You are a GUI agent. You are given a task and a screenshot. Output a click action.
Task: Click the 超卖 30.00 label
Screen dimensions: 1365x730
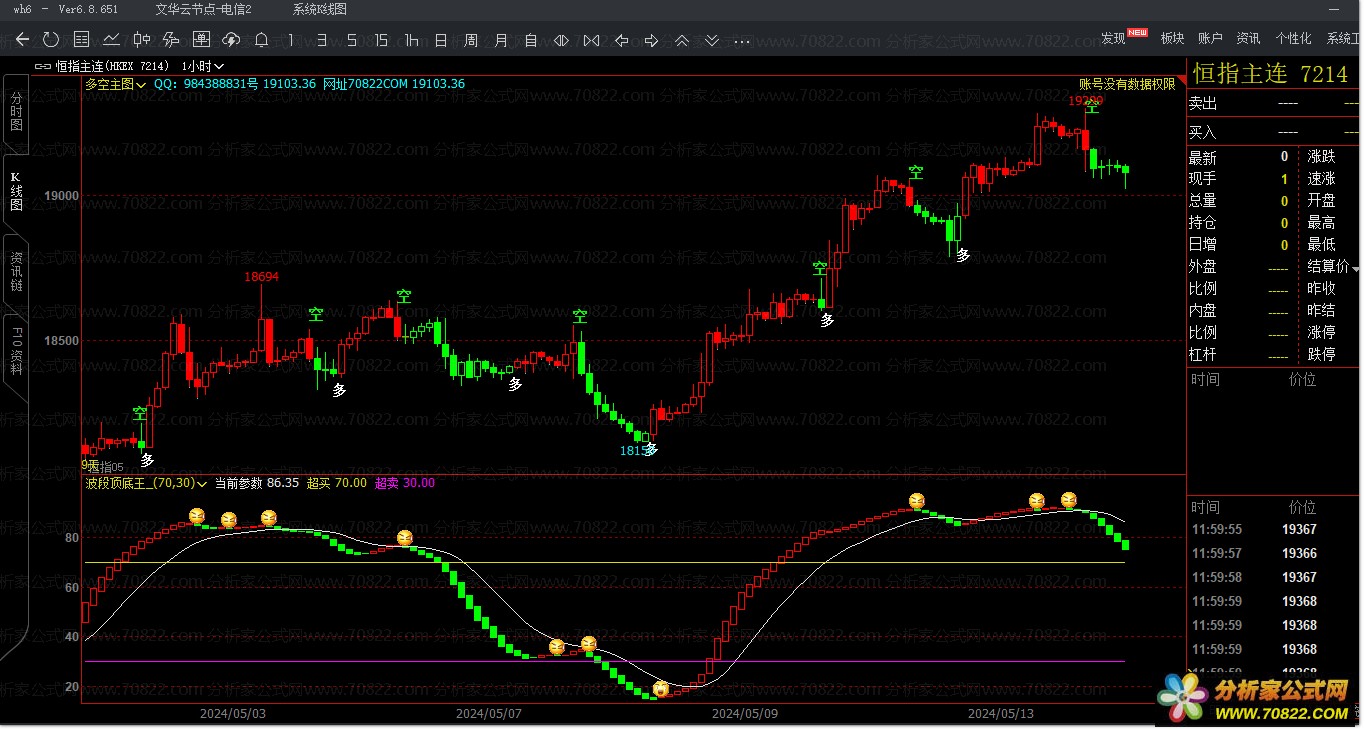405,483
